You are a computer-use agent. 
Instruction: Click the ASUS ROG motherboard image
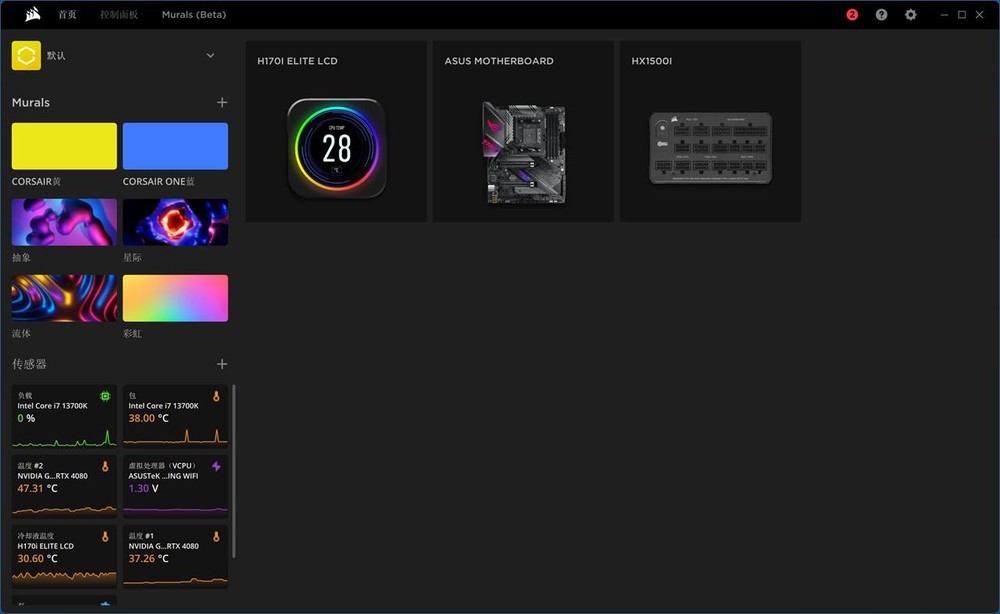pos(524,153)
